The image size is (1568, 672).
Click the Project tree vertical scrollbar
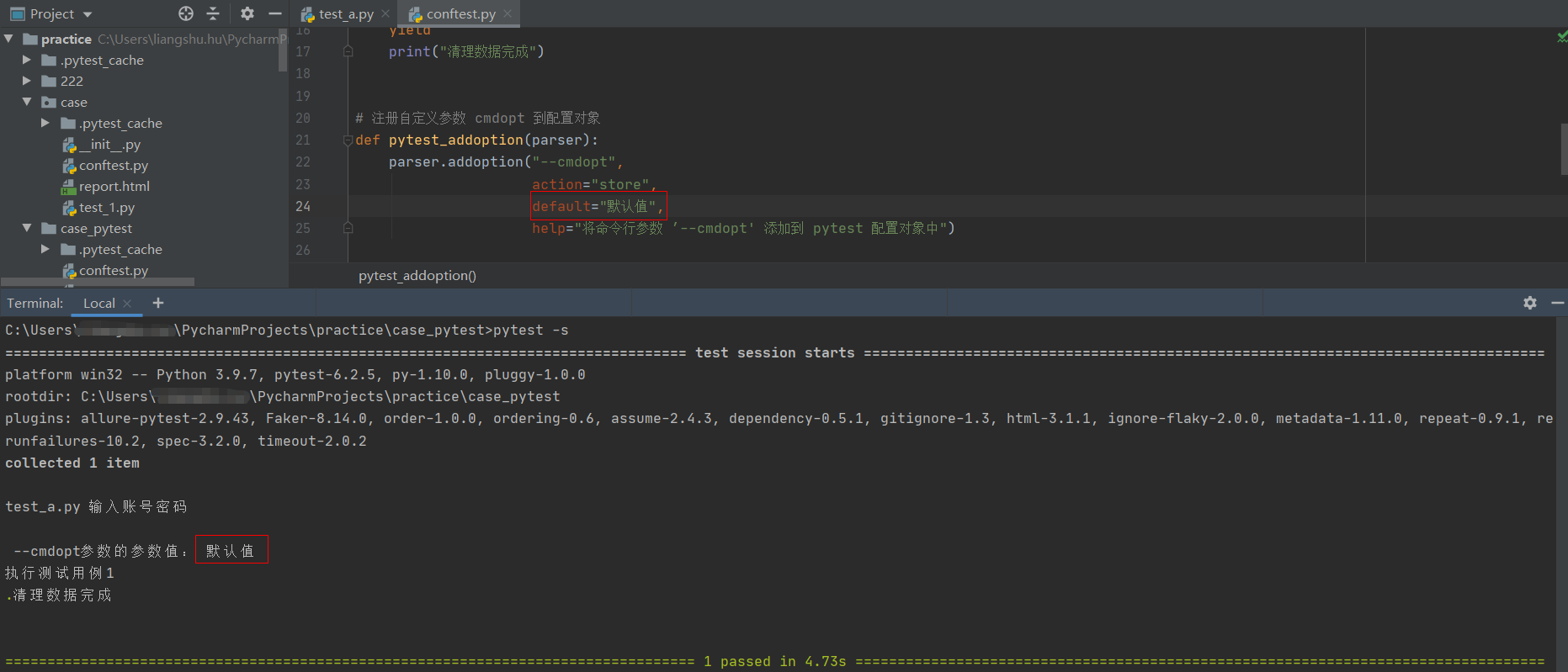(x=283, y=50)
